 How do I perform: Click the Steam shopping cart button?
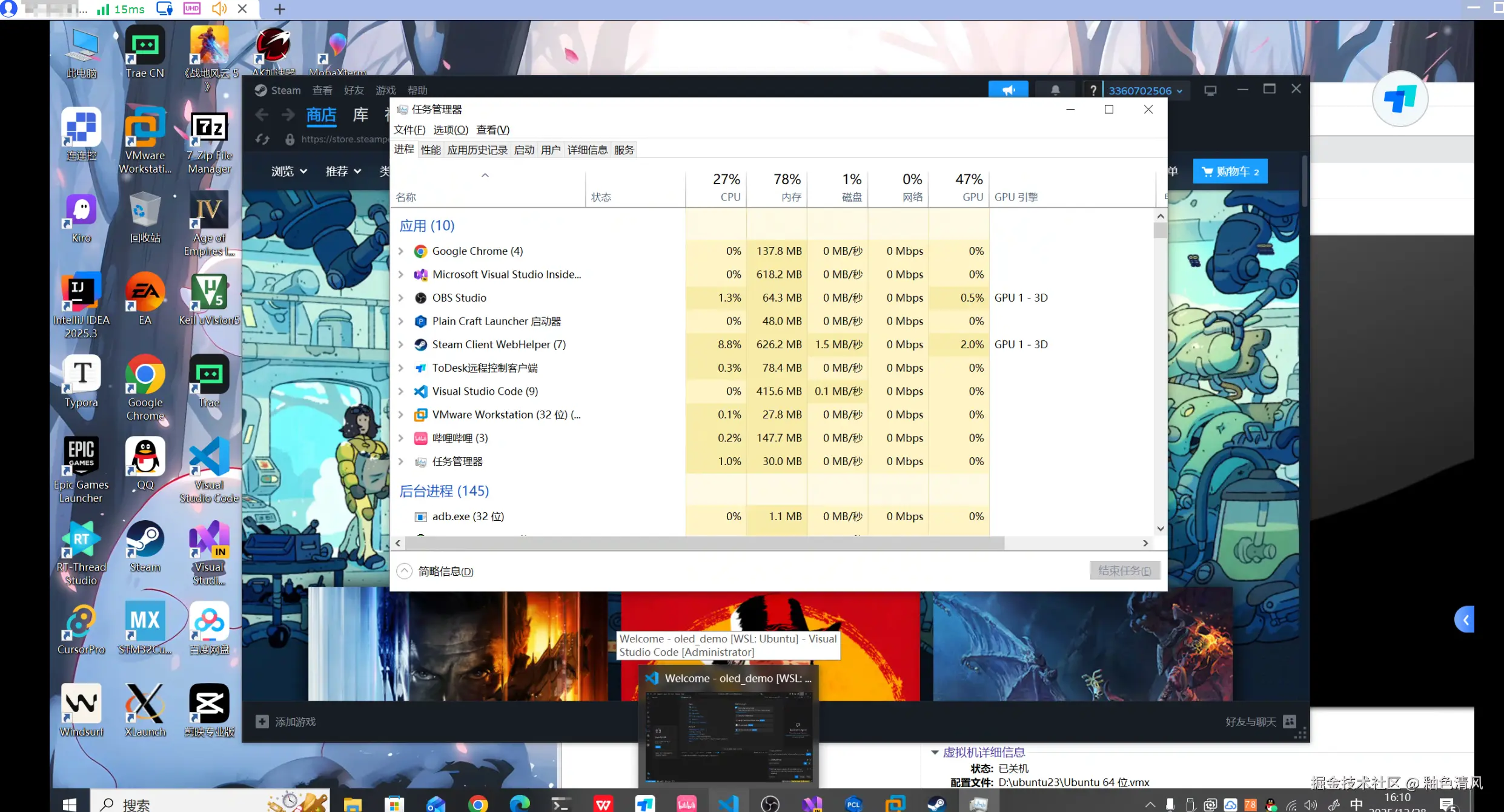[1230, 171]
